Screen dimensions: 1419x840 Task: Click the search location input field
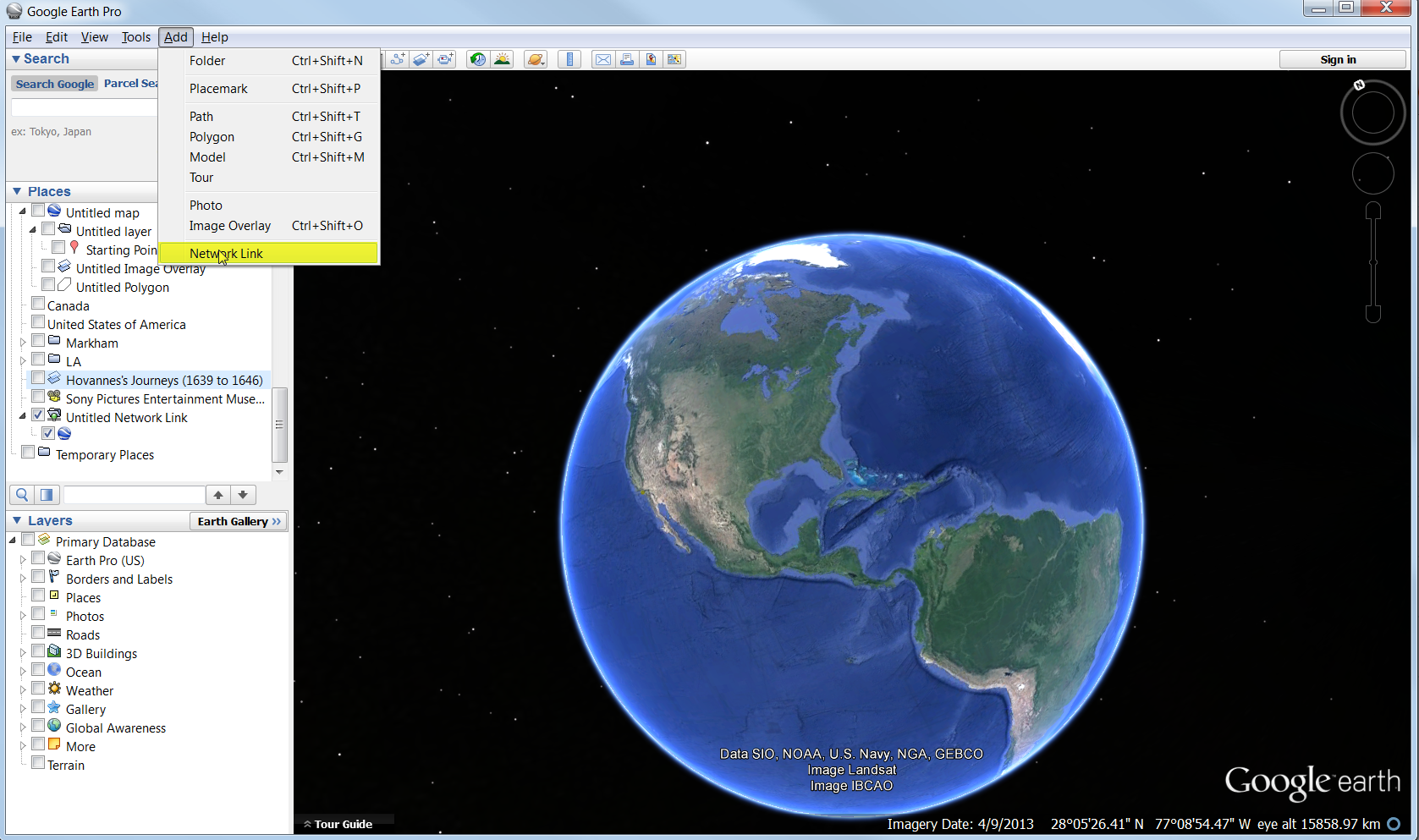(x=85, y=107)
